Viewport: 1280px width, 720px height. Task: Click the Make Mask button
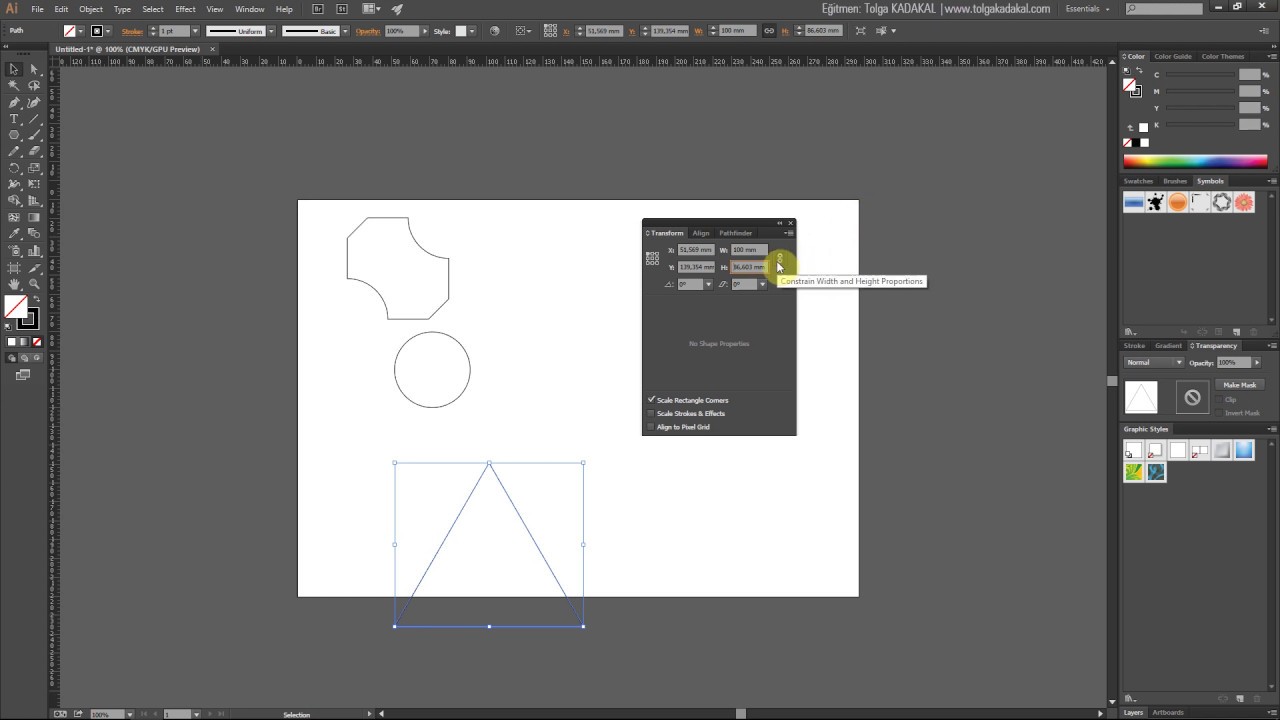tap(1240, 385)
